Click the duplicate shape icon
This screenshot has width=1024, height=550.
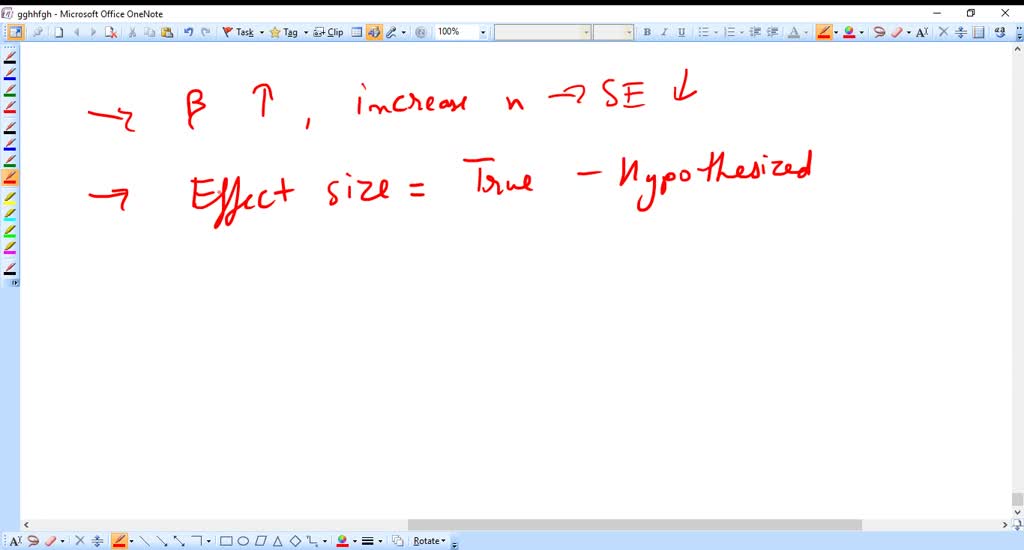(x=397, y=541)
